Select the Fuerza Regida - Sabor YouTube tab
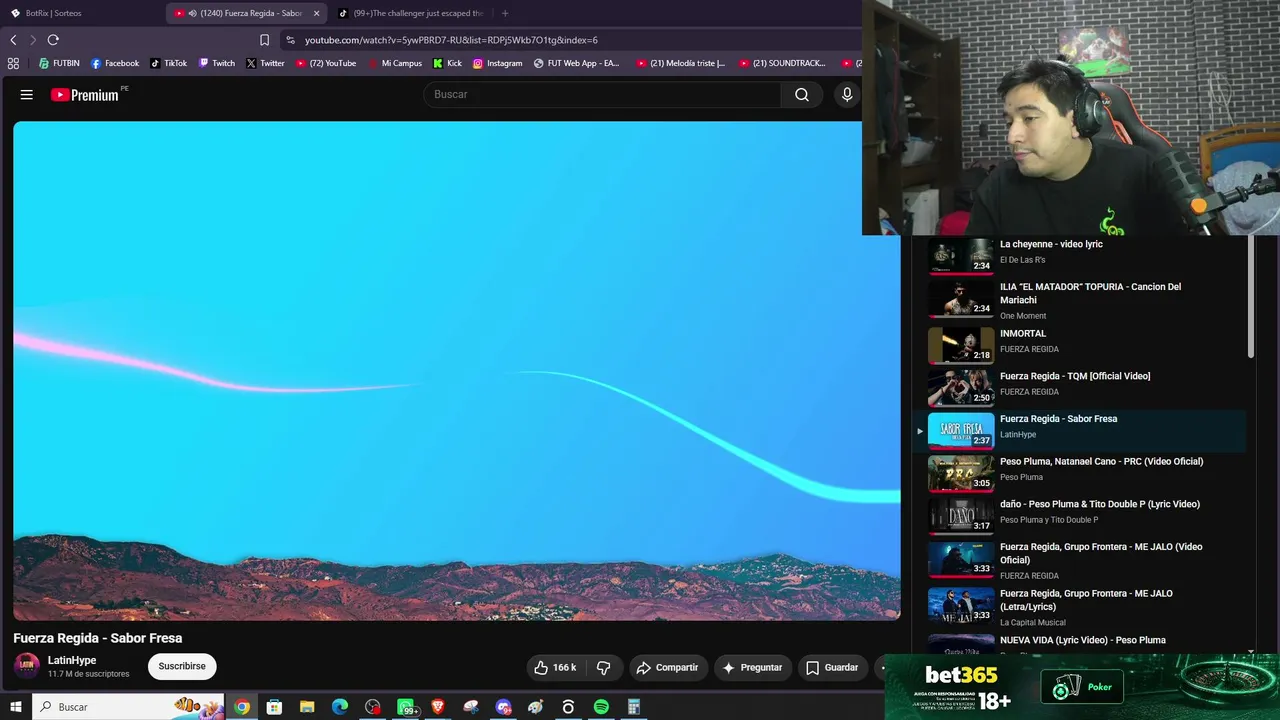The image size is (1280, 720). 247,13
